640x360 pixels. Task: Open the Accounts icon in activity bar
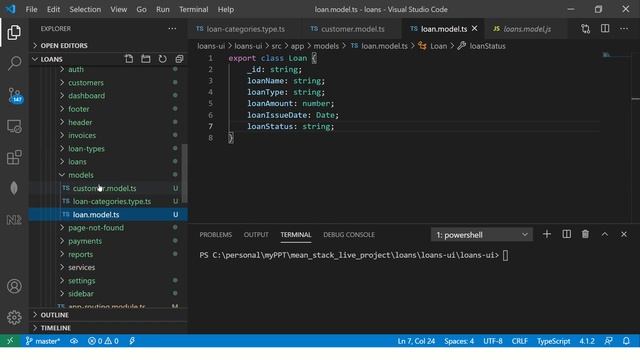pos(14,286)
